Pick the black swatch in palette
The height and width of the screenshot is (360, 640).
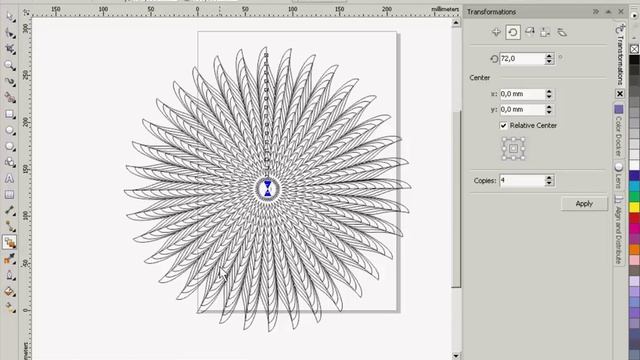point(634,60)
